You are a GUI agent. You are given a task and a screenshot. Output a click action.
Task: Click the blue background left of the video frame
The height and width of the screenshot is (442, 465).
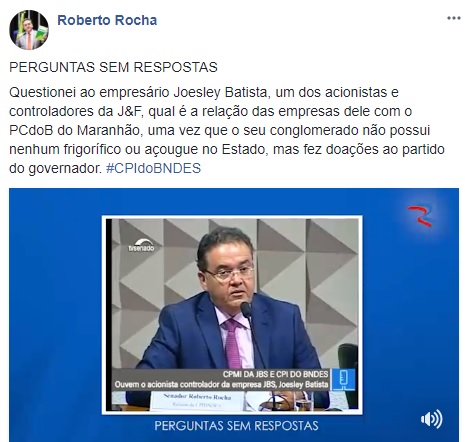[55, 315]
